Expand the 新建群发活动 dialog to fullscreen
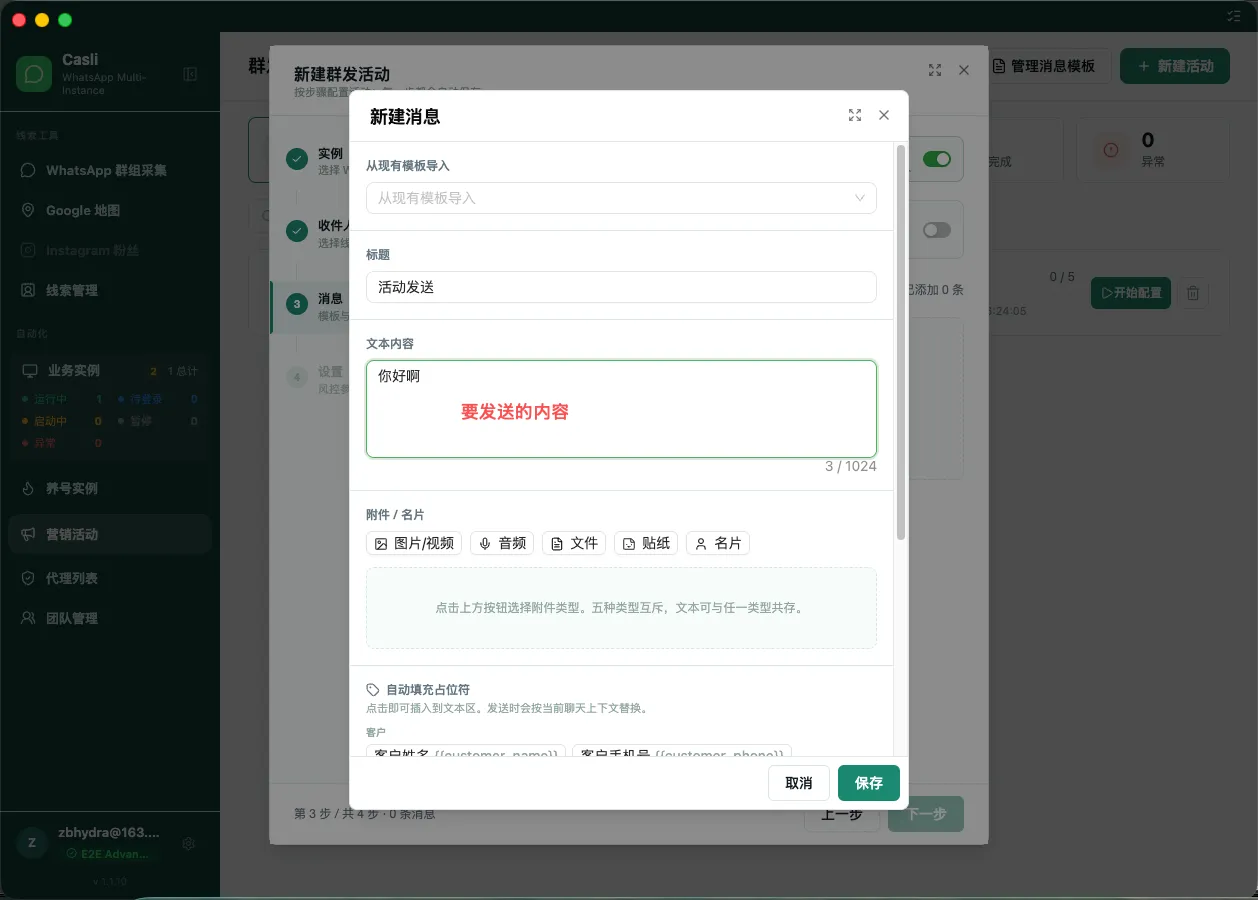1258x900 pixels. point(935,70)
